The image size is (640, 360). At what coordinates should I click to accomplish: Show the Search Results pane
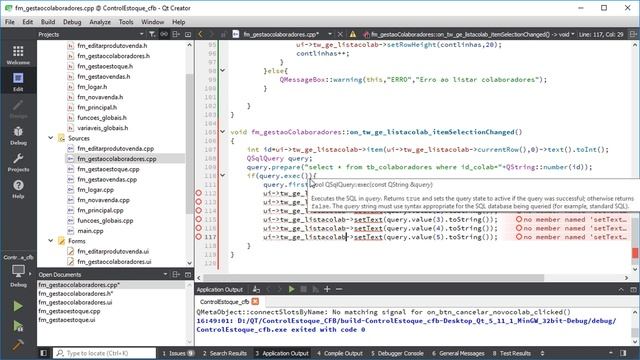pos(224,353)
